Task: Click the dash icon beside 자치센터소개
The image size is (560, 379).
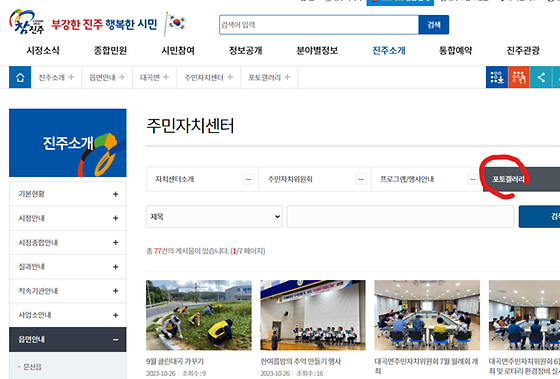Action: (x=248, y=179)
